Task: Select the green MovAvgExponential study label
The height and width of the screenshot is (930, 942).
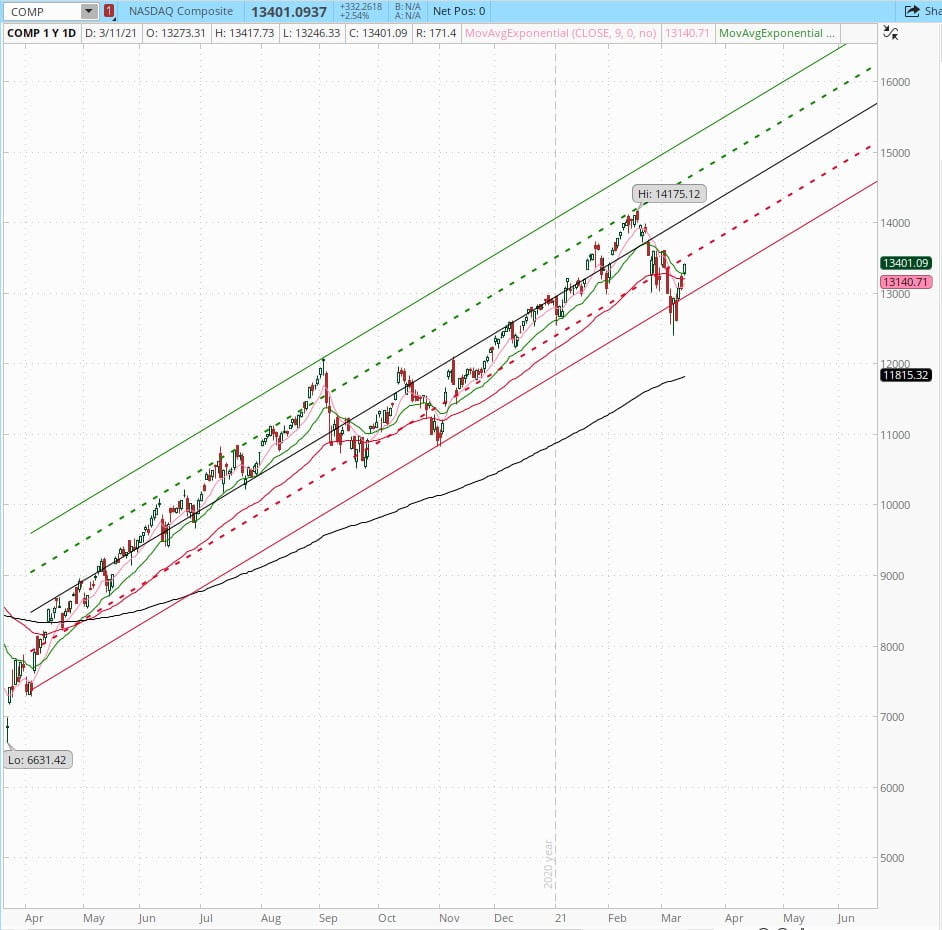Action: click(x=783, y=33)
